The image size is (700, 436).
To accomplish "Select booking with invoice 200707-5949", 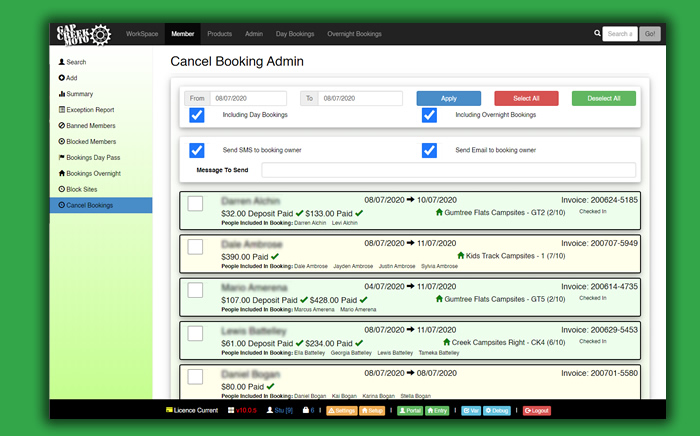I will click(195, 247).
